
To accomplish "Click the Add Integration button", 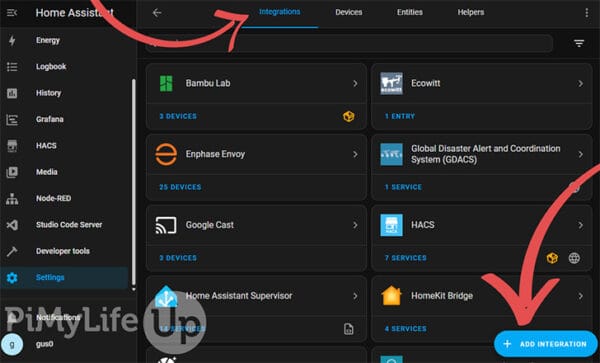I will [546, 344].
